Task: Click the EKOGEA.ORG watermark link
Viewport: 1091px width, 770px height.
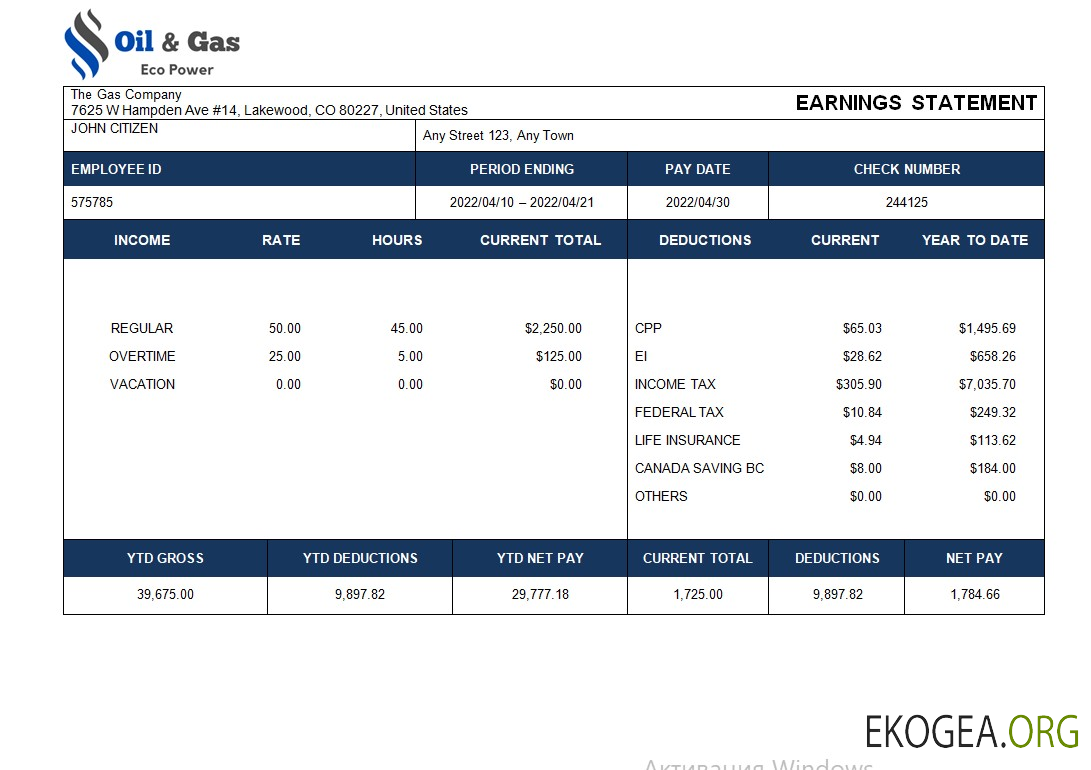Action: tap(971, 732)
